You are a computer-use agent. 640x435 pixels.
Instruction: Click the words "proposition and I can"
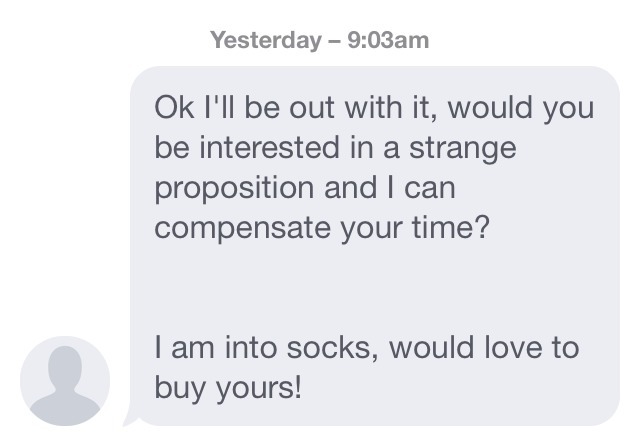pos(304,188)
